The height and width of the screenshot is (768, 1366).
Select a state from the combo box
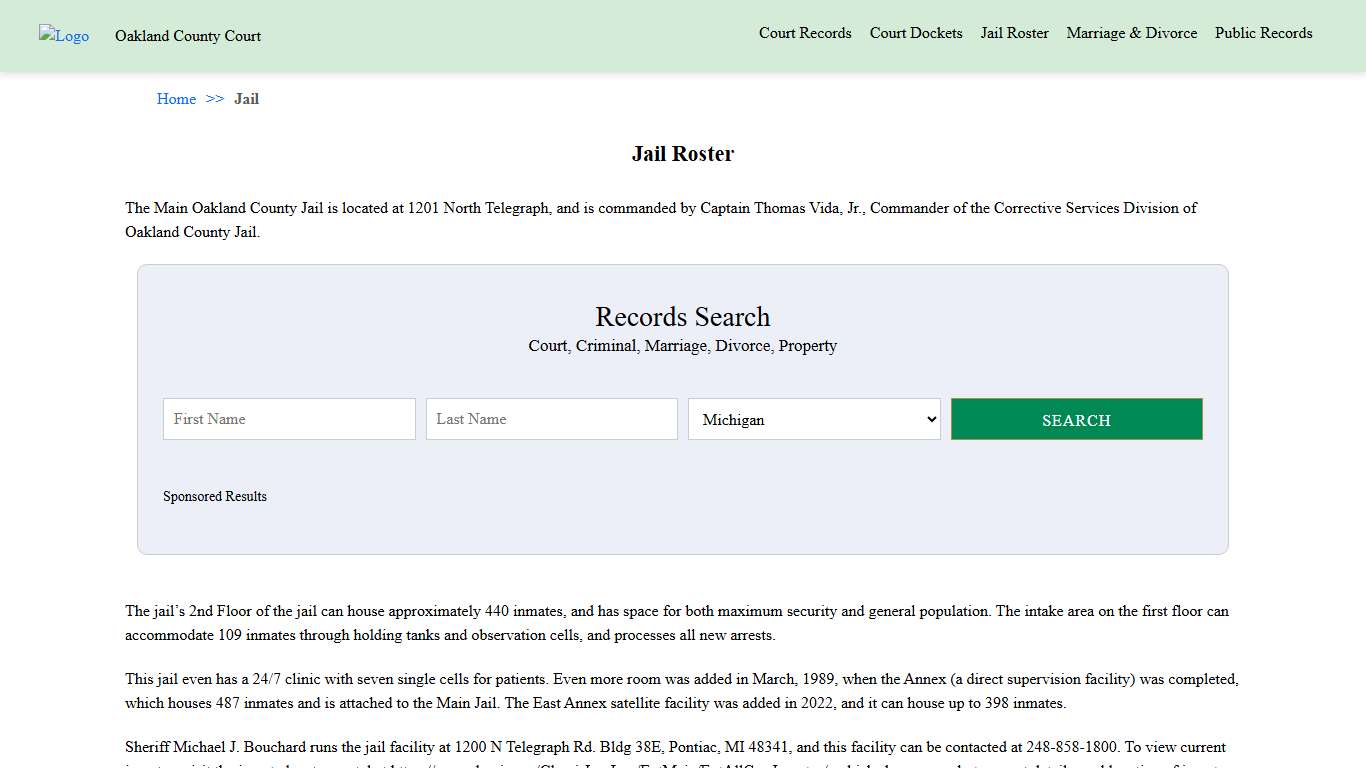click(813, 419)
